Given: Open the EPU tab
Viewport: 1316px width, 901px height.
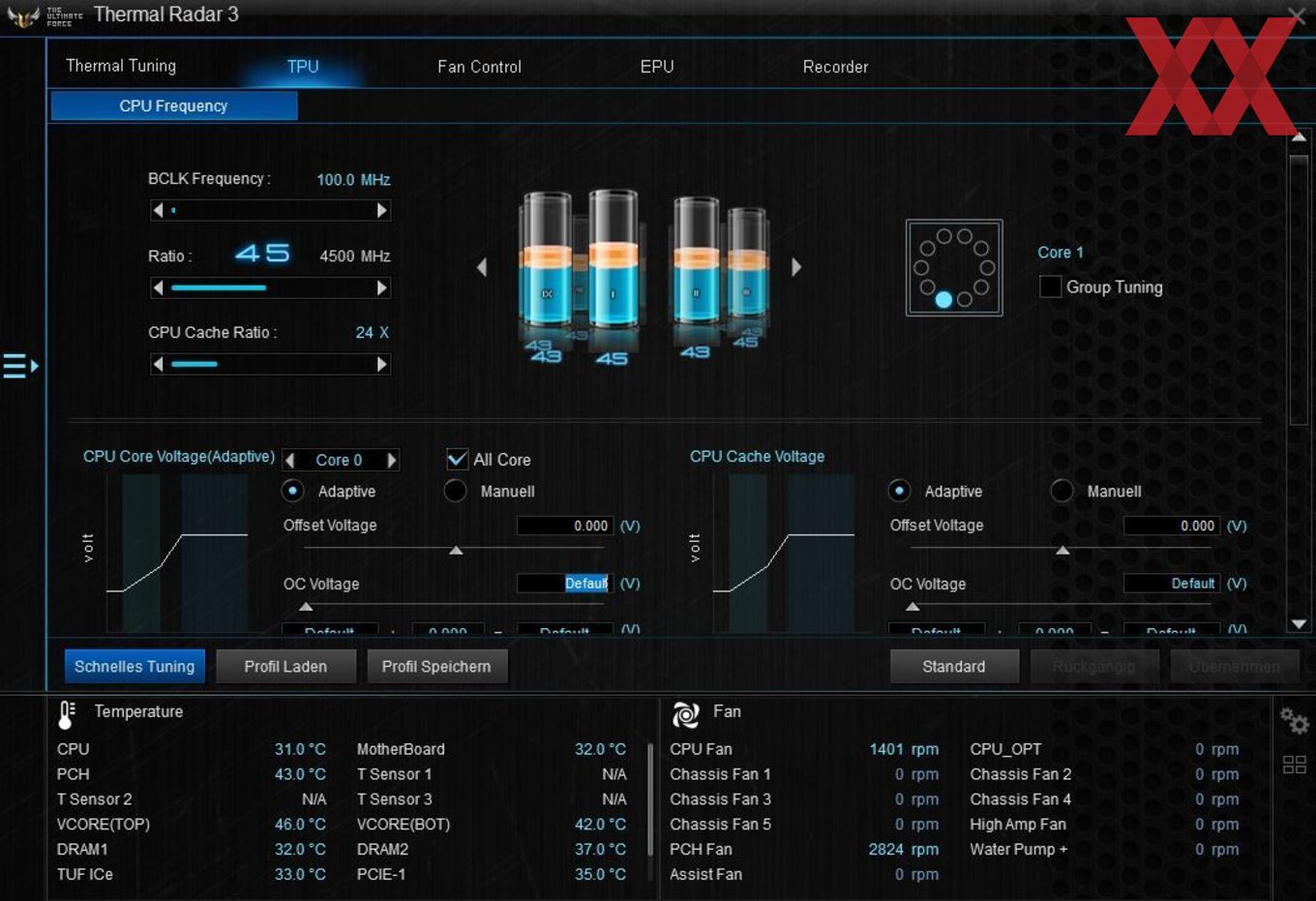Looking at the screenshot, I should point(657,67).
